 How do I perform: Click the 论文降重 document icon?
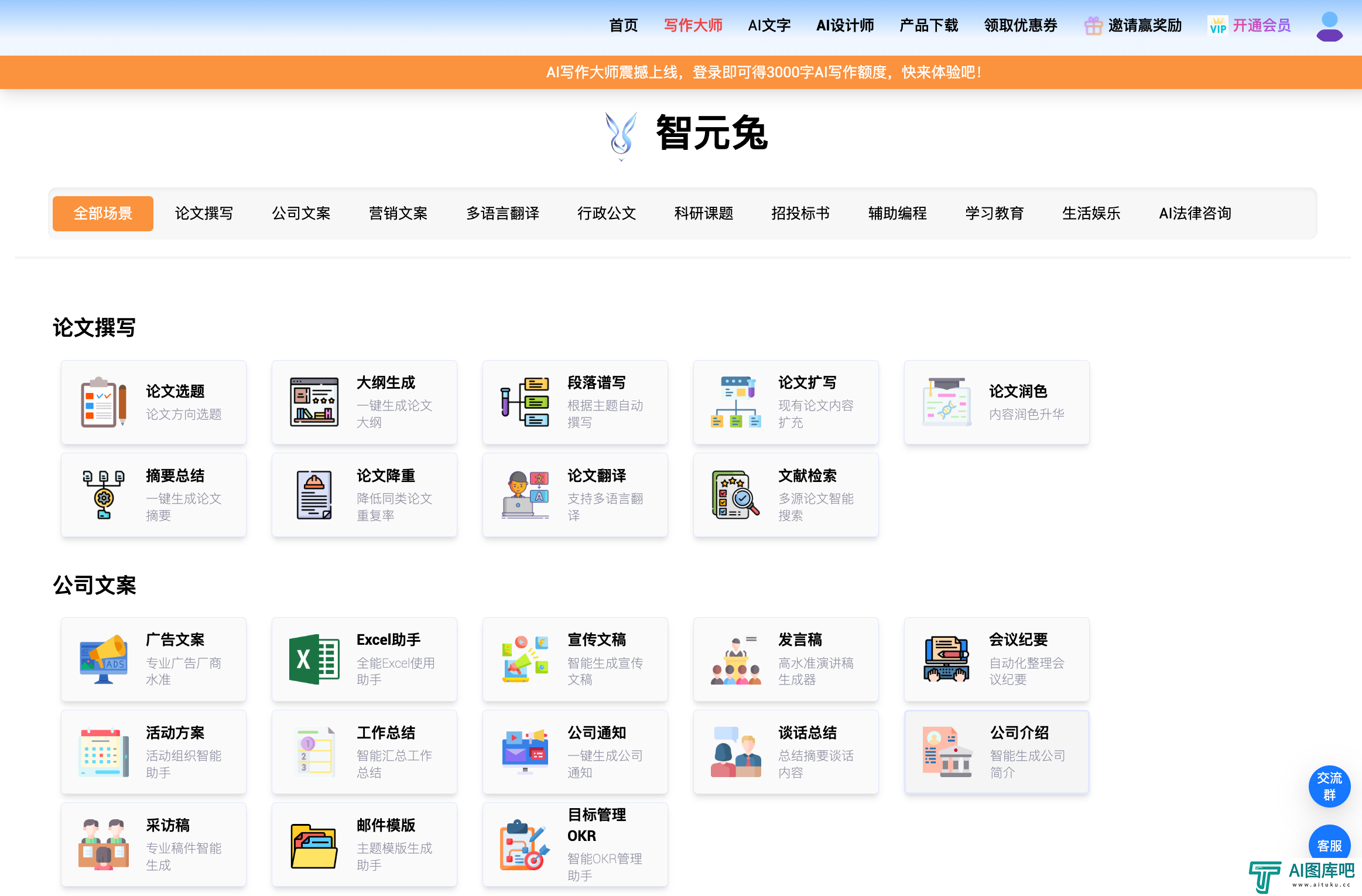[x=314, y=495]
